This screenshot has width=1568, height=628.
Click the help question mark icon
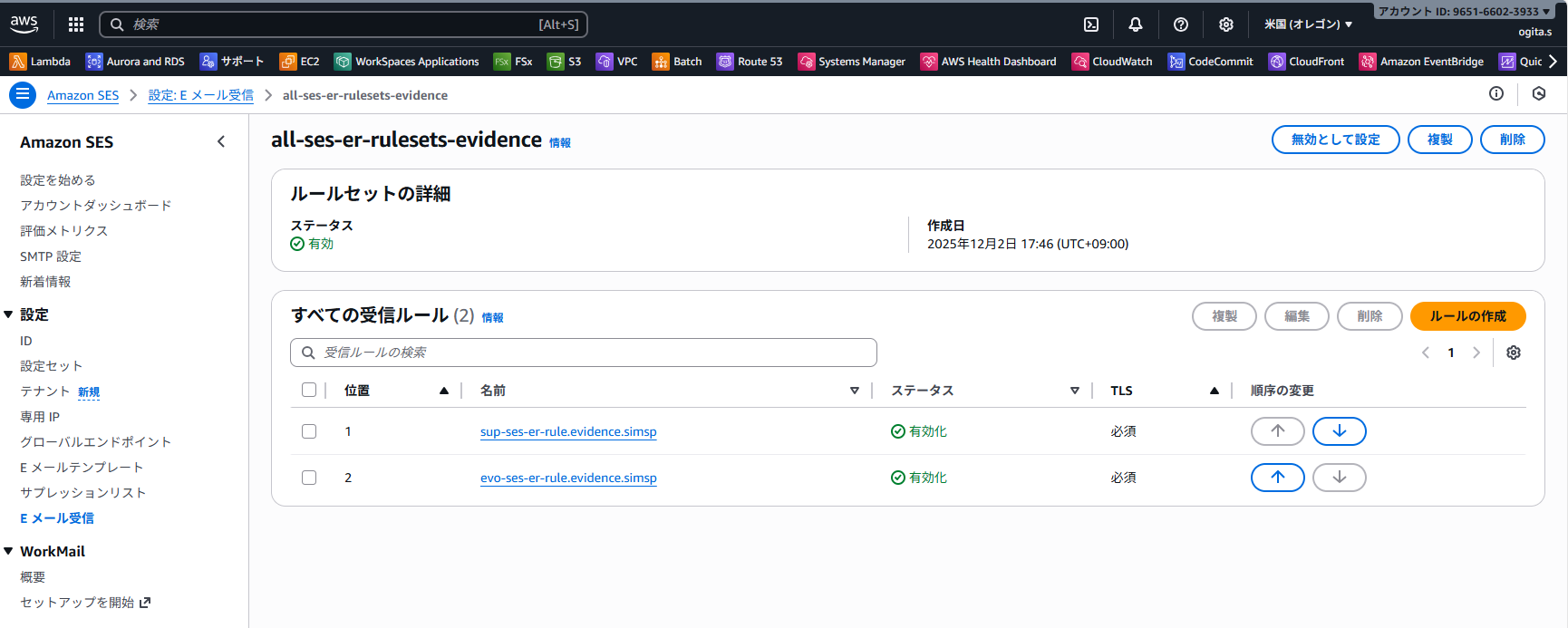1180,24
